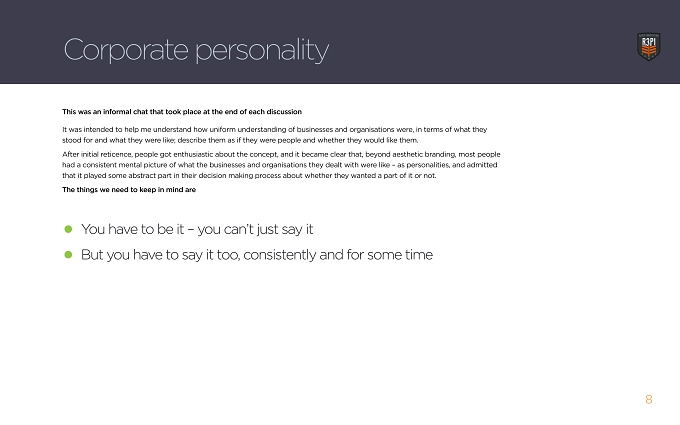Click the word 'Corporate' in the title
The width and height of the screenshot is (680, 425).
tap(126, 49)
